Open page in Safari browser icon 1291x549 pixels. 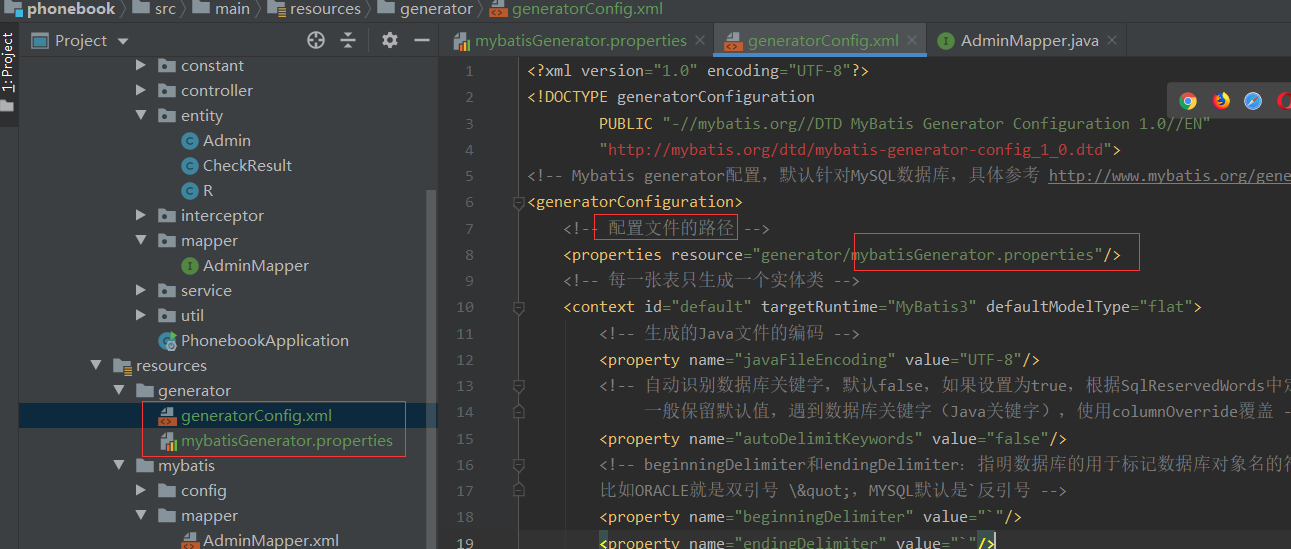[1253, 100]
